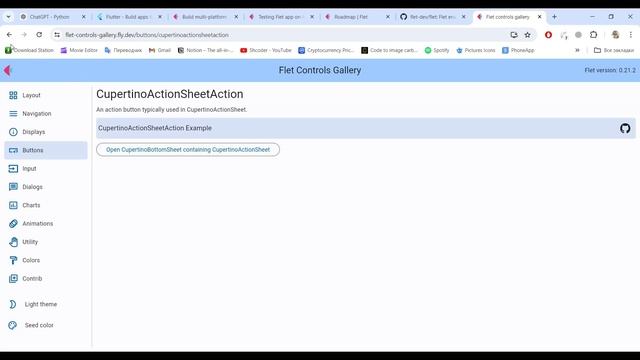This screenshot has width=640, height=360.
Task: Click the site info icon in address bar
Action: coord(57,35)
